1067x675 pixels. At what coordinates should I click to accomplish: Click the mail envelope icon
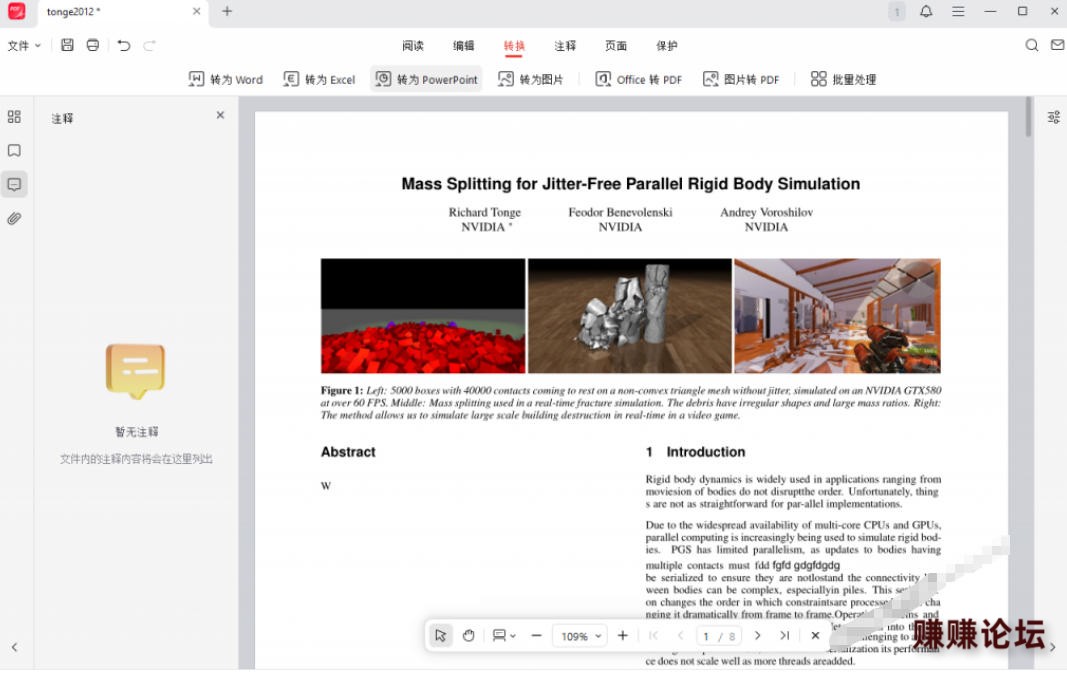click(x=1057, y=45)
